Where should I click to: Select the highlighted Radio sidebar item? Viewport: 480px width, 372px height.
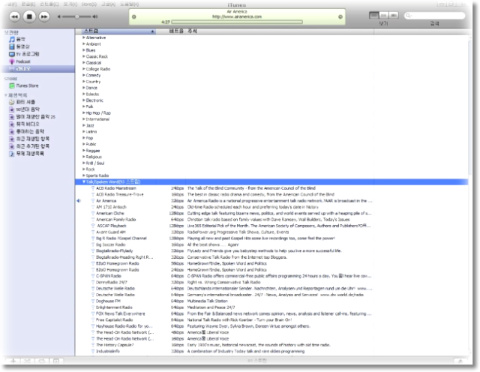point(39,69)
